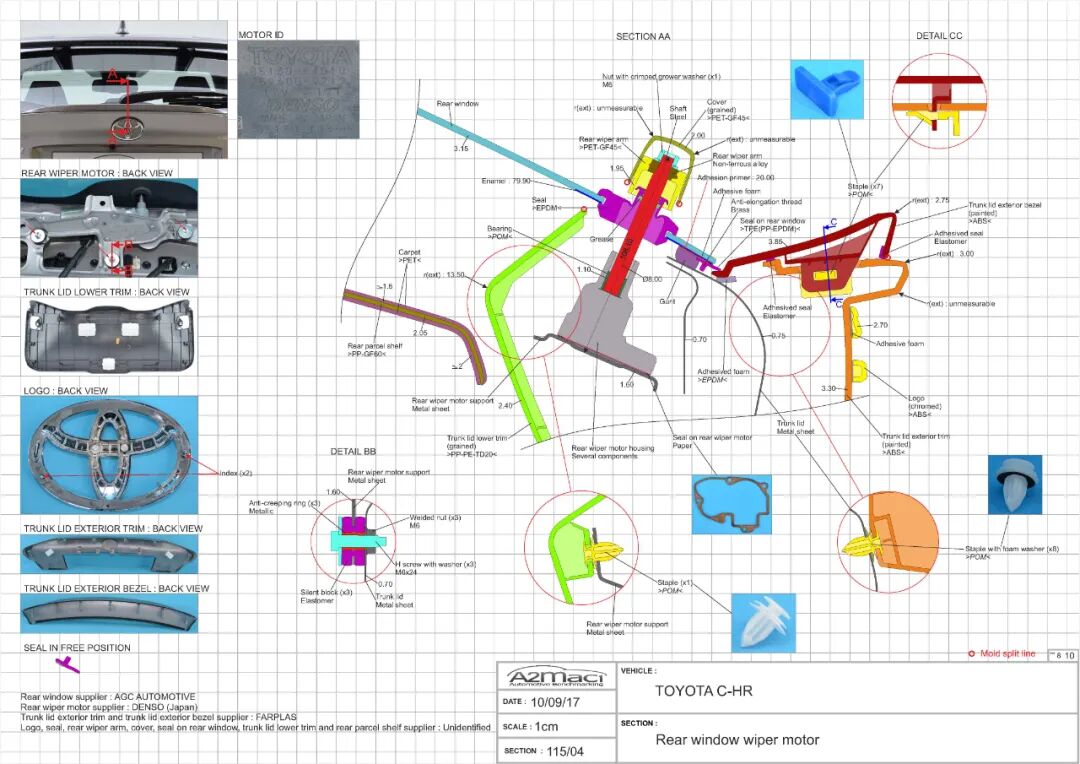Open the blue staple photo
This screenshot has width=1080, height=764.
[827, 89]
